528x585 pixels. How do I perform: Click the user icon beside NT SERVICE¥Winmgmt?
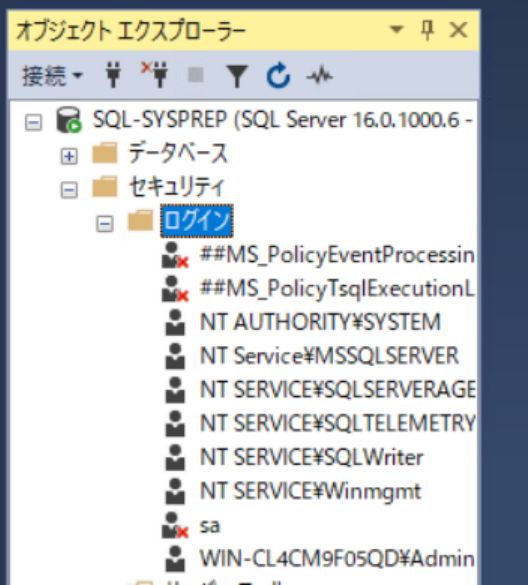pos(175,491)
